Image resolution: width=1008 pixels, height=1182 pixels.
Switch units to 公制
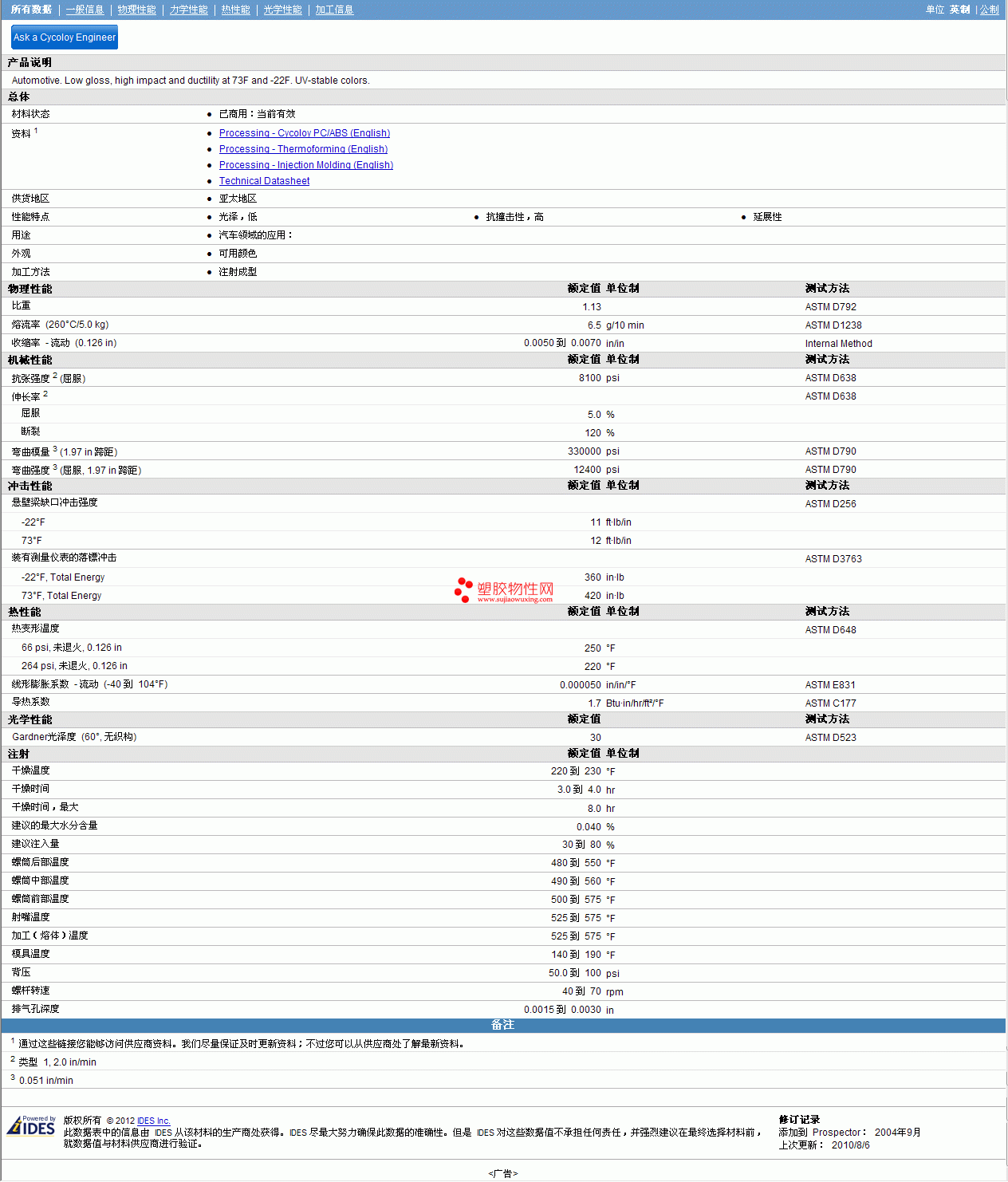pos(989,10)
